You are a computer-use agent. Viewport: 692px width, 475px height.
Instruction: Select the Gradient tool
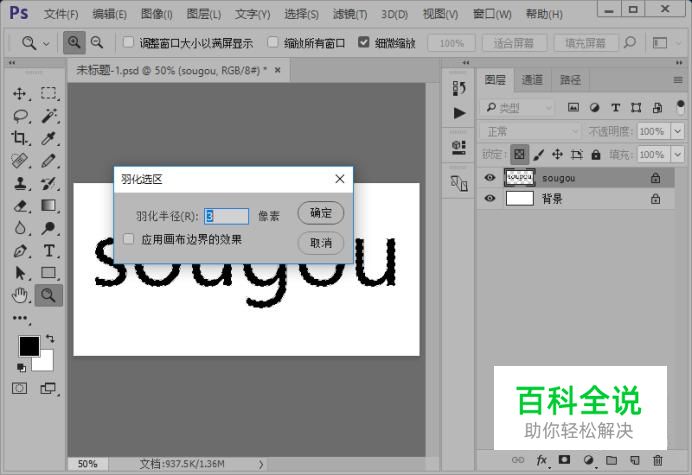(49, 206)
